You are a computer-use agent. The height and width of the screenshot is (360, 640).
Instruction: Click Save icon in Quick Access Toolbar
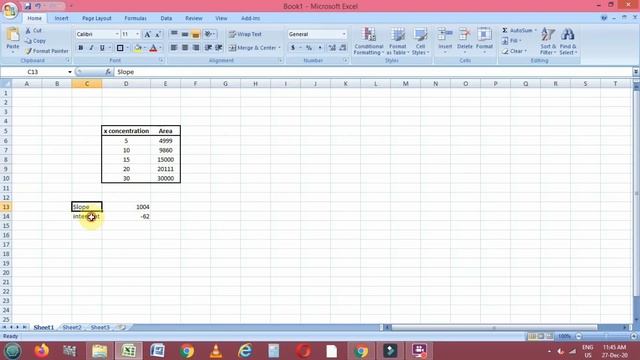27,6
